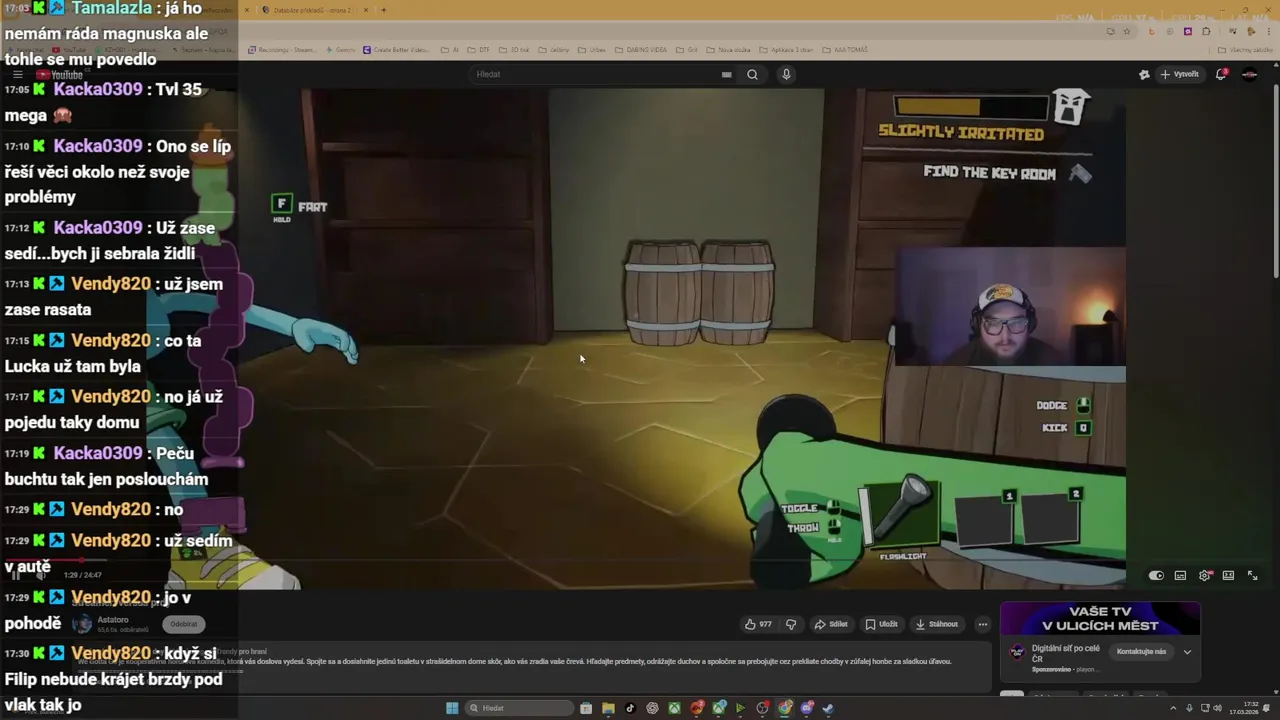
Task: Open the Aplikace 3 stran bookmarks folder
Action: [x=786, y=50]
